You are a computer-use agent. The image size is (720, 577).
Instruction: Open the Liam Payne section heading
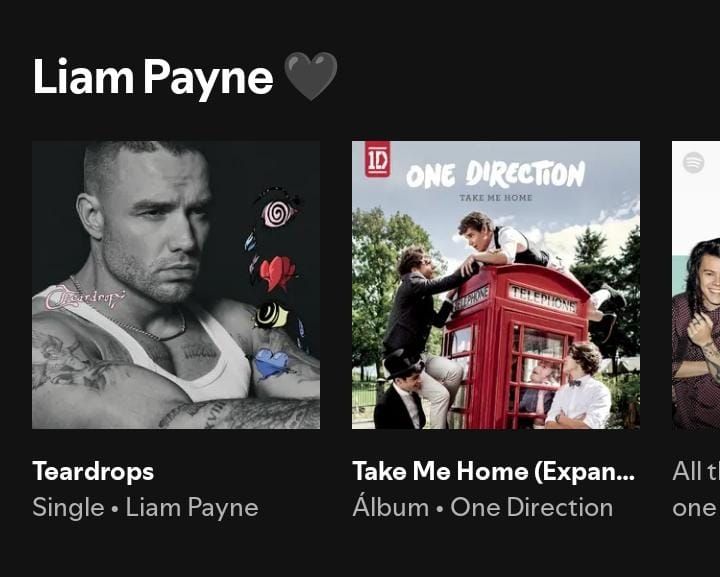coord(153,77)
